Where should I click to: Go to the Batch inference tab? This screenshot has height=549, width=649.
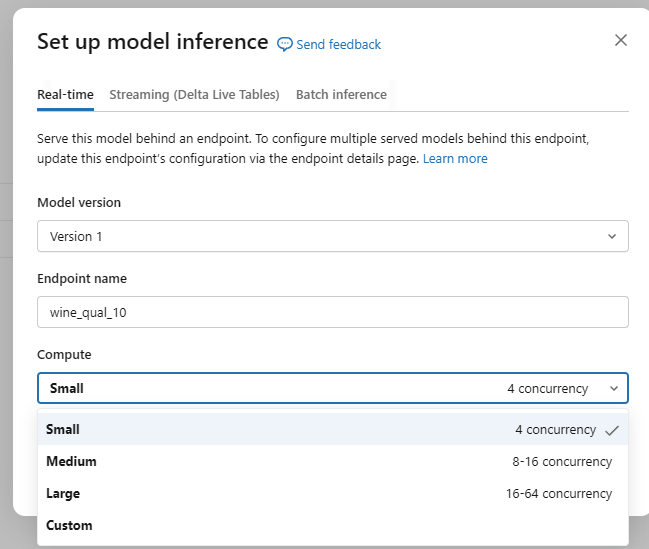click(x=341, y=95)
